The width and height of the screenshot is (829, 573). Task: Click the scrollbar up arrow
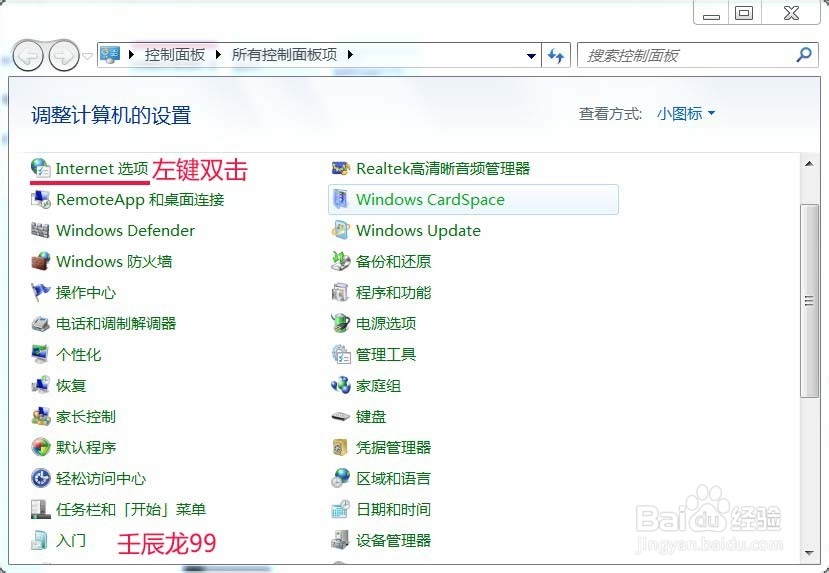point(809,163)
